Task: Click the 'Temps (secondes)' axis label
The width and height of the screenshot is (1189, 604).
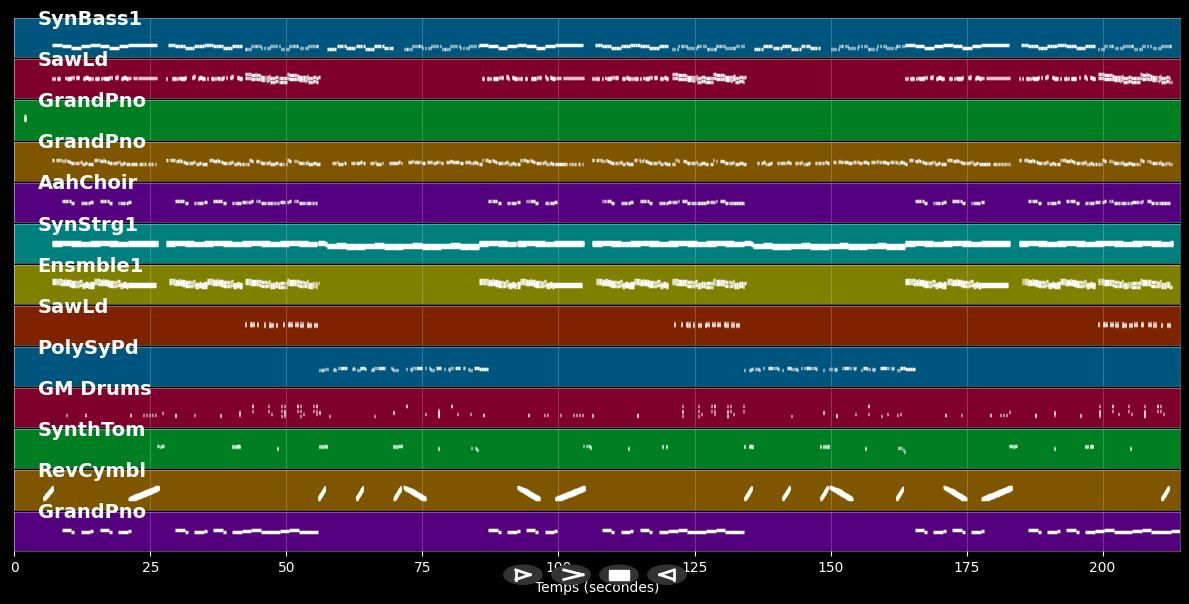Action: point(597,588)
